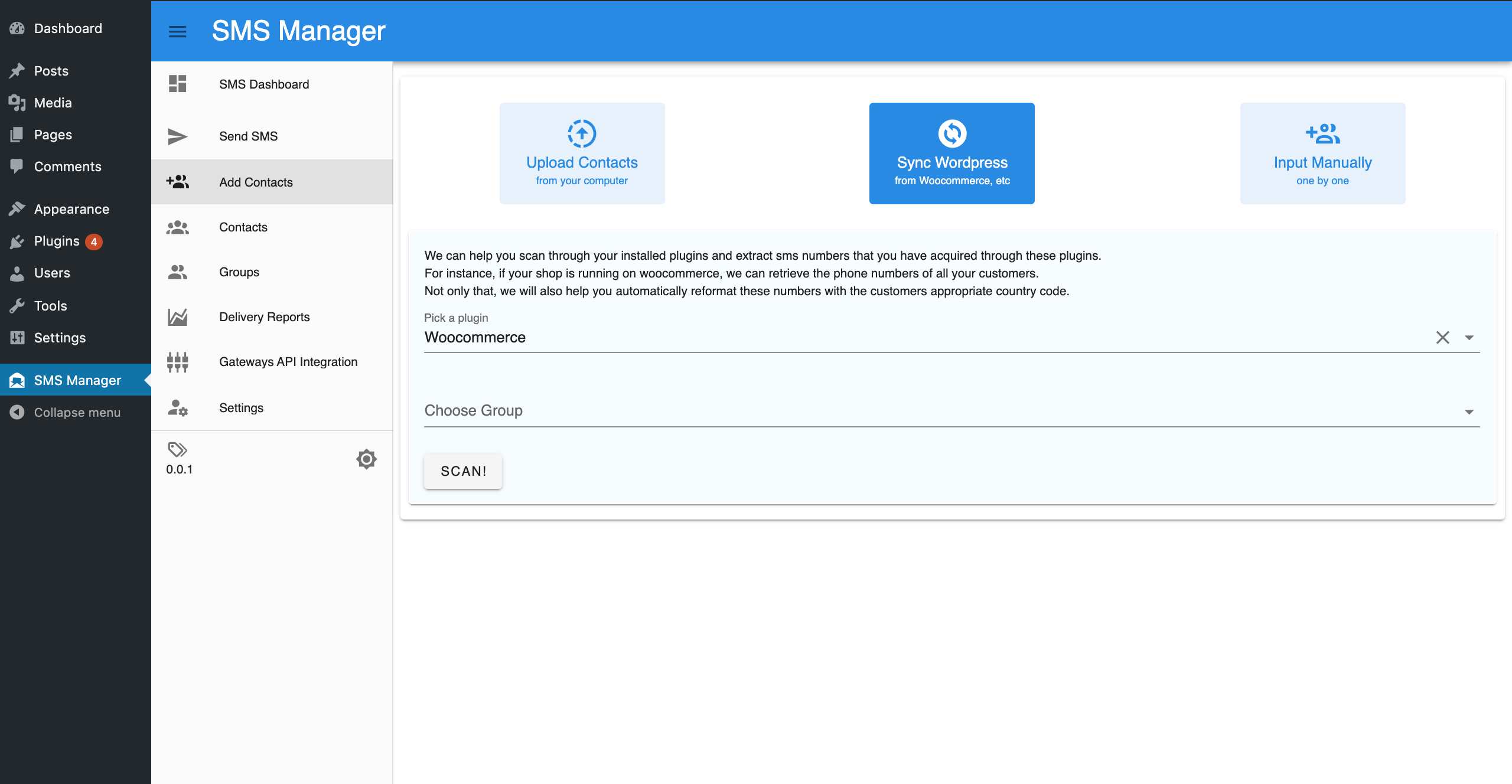Click the WordPress Dashboard gauge icon
This screenshot has height=784, width=1512.
(17, 28)
